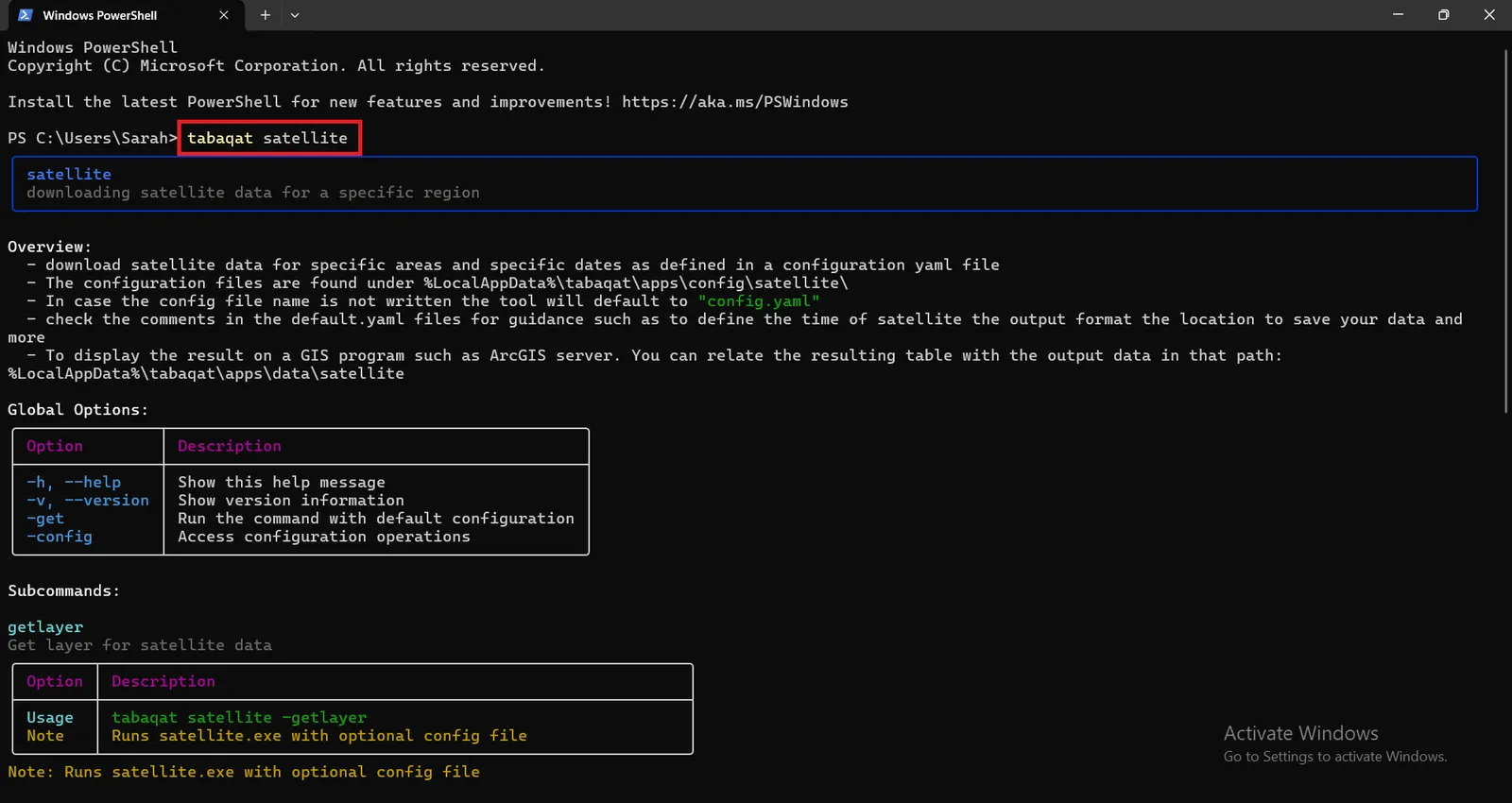
Task: Open the new tab profile dropdown
Action: click(x=295, y=15)
